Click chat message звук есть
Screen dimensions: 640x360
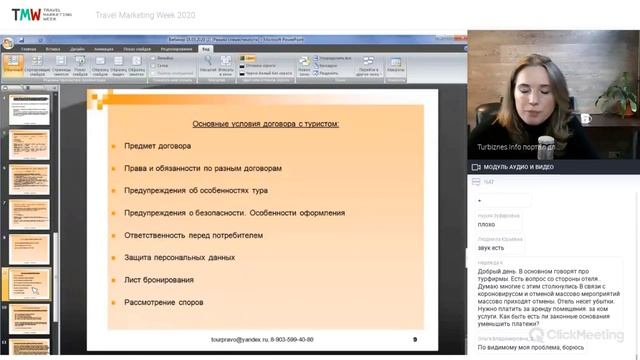491,248
